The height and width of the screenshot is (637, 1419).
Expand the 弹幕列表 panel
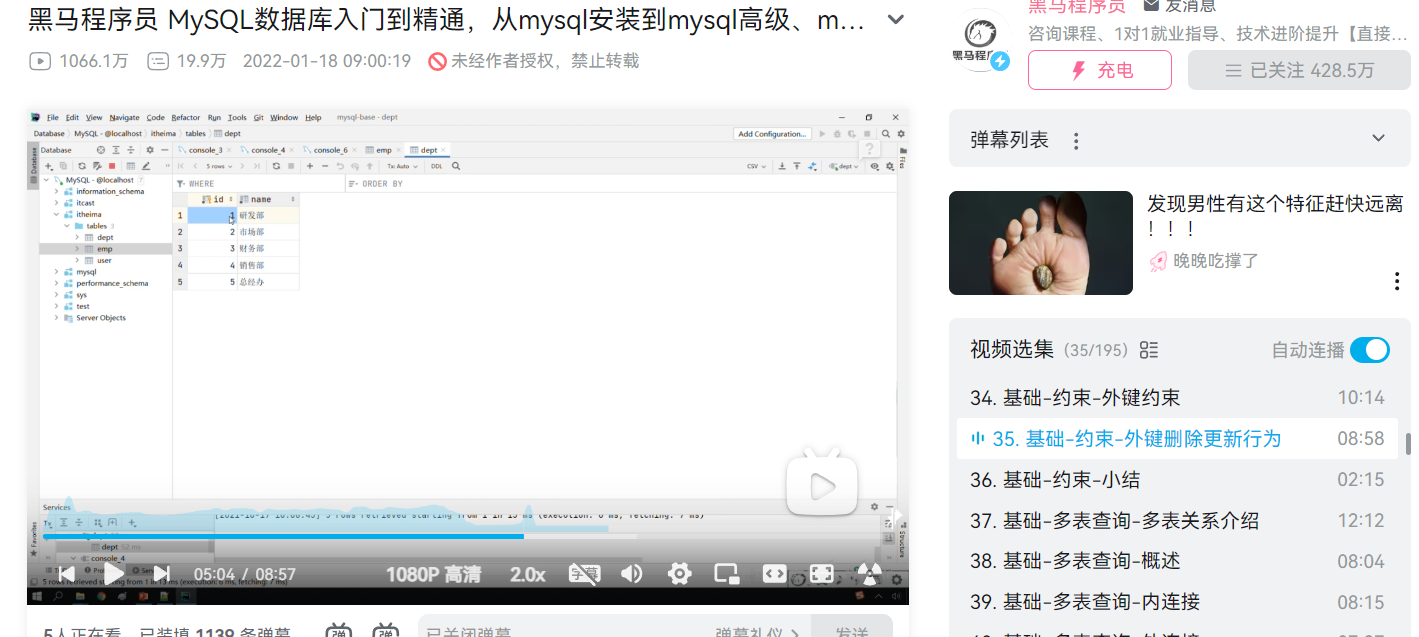1379,138
